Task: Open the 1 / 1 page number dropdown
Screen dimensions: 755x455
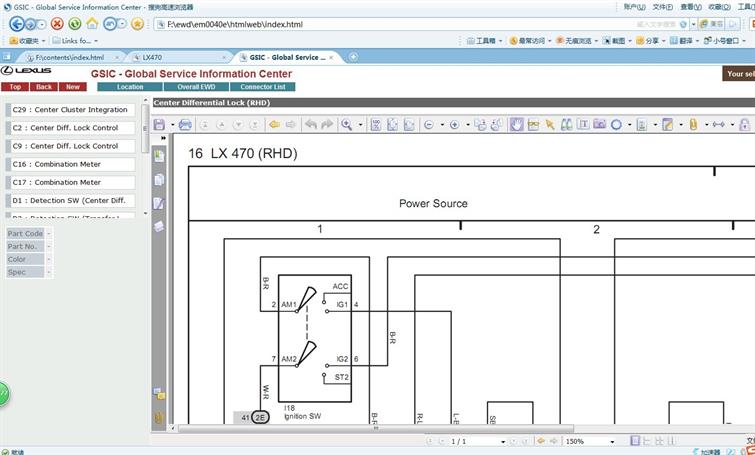Action: point(503,442)
